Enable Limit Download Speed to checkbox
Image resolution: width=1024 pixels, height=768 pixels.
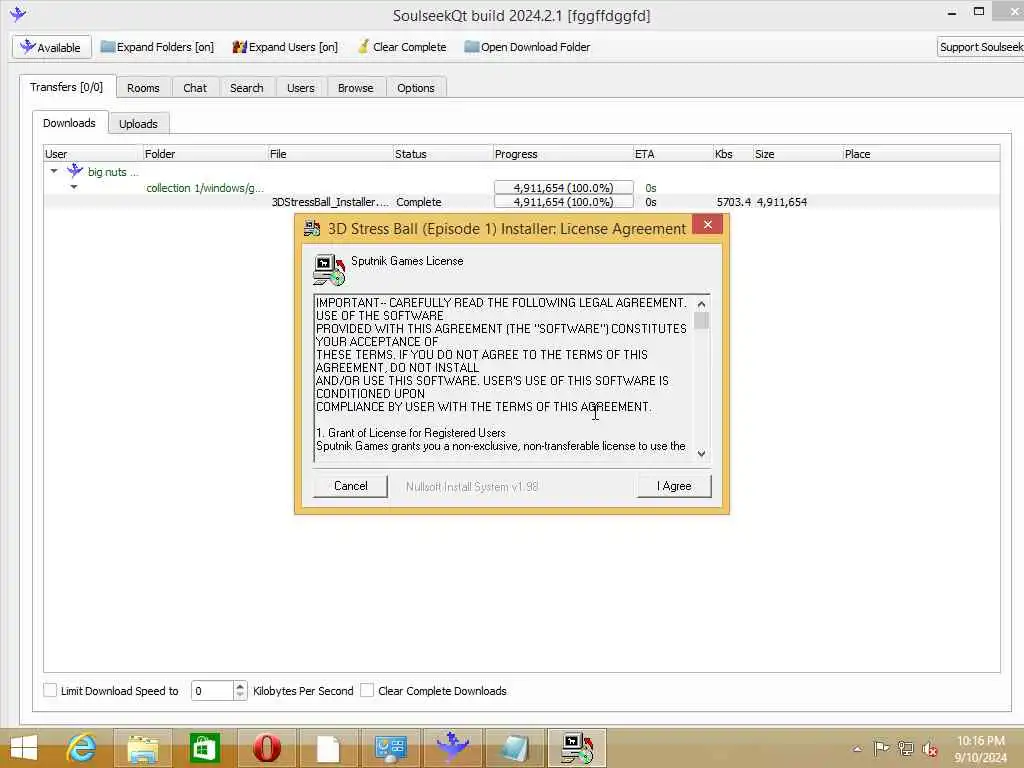point(50,690)
